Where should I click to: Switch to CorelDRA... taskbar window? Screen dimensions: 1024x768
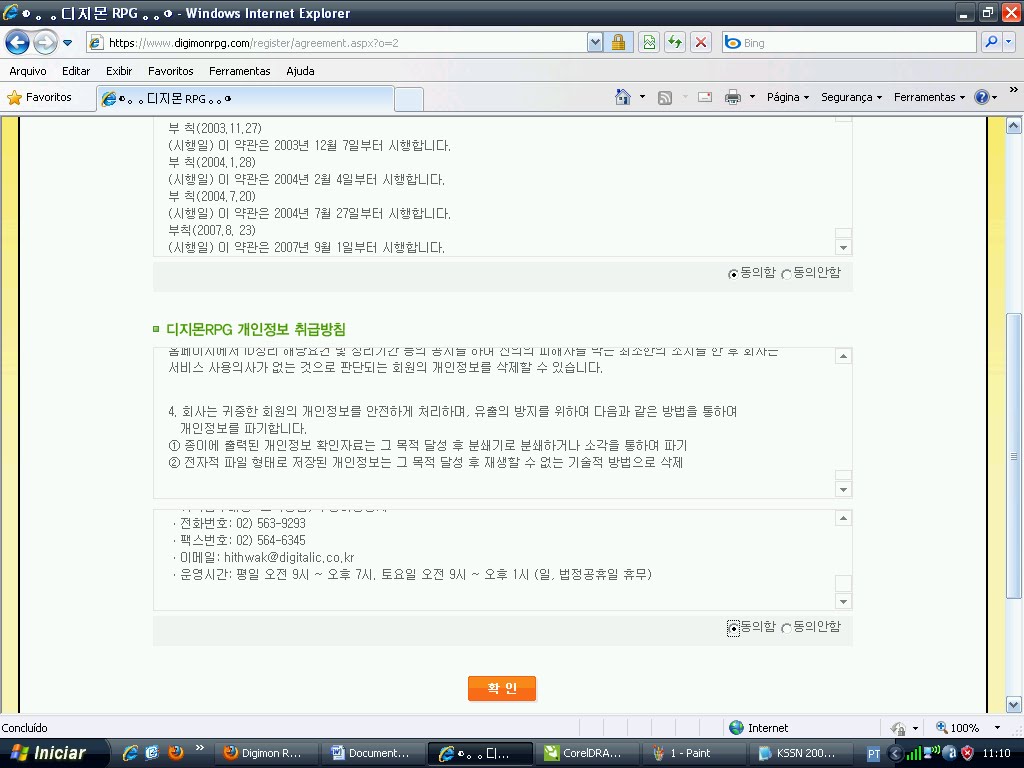(588, 753)
